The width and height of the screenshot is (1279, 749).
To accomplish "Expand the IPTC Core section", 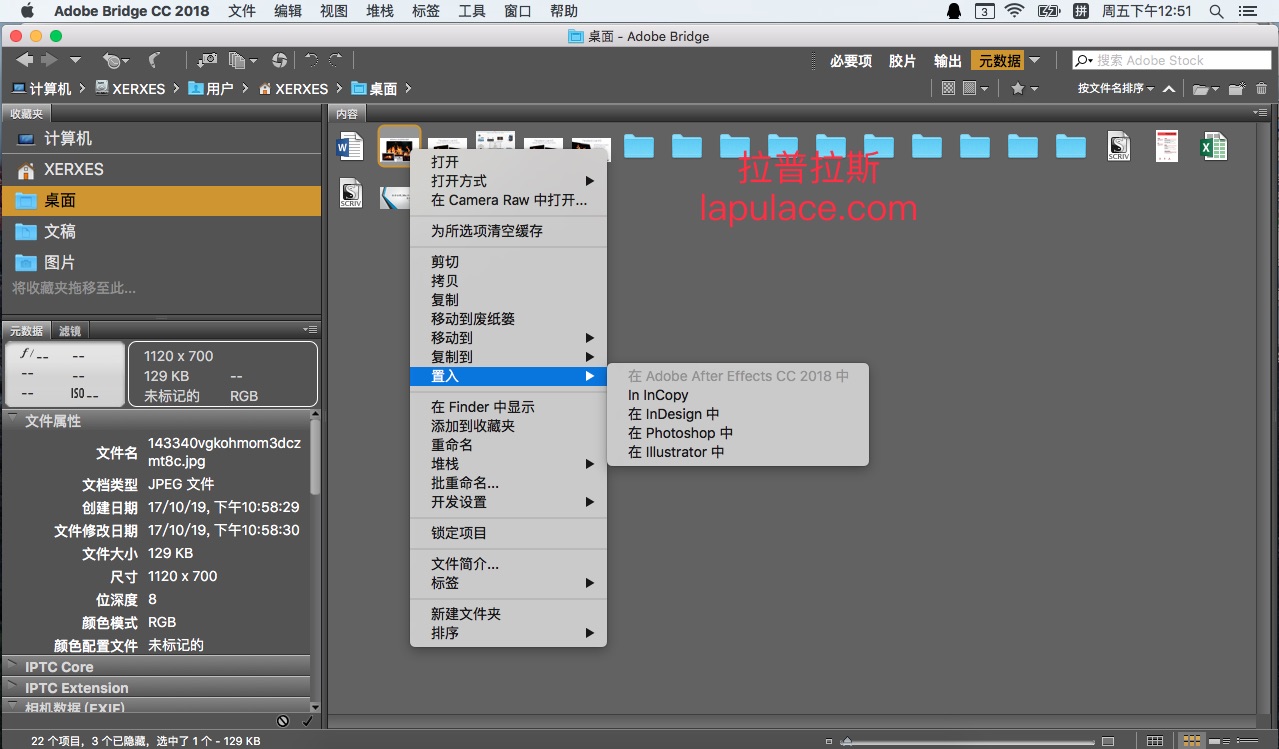I will pyautogui.click(x=59, y=667).
